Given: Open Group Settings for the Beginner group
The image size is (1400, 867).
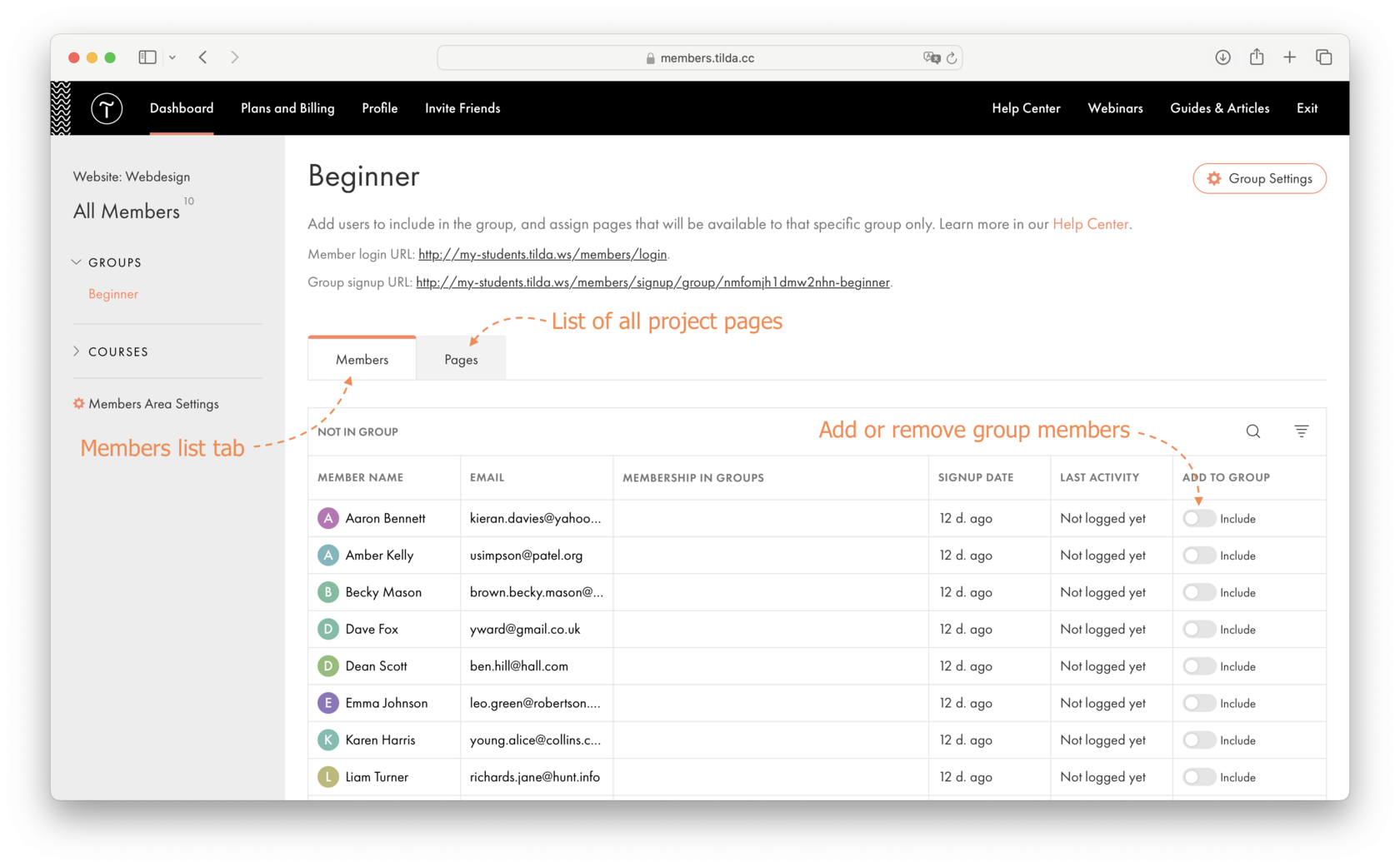Looking at the screenshot, I should click(1259, 178).
